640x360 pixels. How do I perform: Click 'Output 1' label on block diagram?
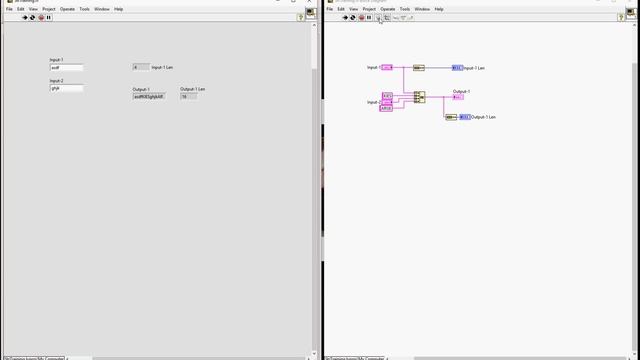(462, 91)
